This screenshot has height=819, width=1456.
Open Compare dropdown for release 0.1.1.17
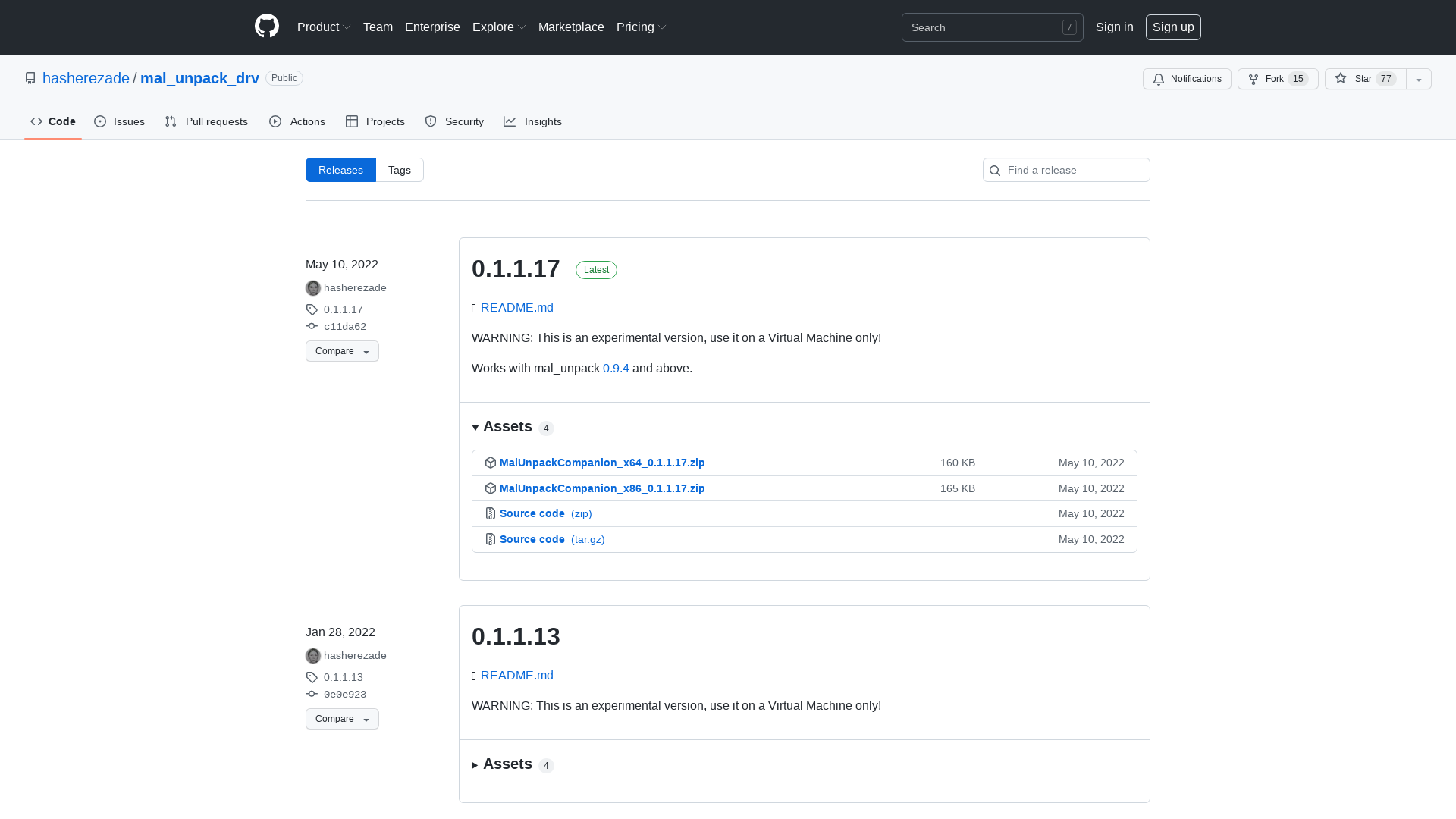(x=342, y=351)
